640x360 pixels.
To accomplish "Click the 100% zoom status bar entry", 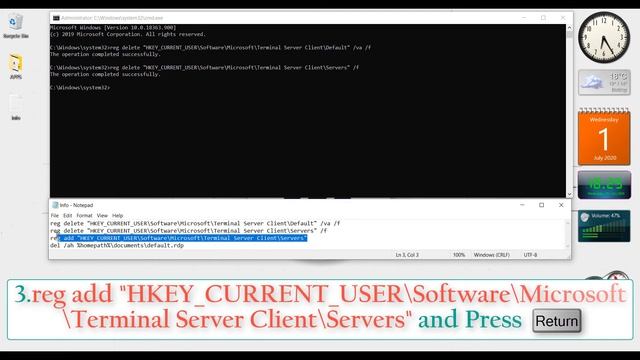I will [x=459, y=255].
